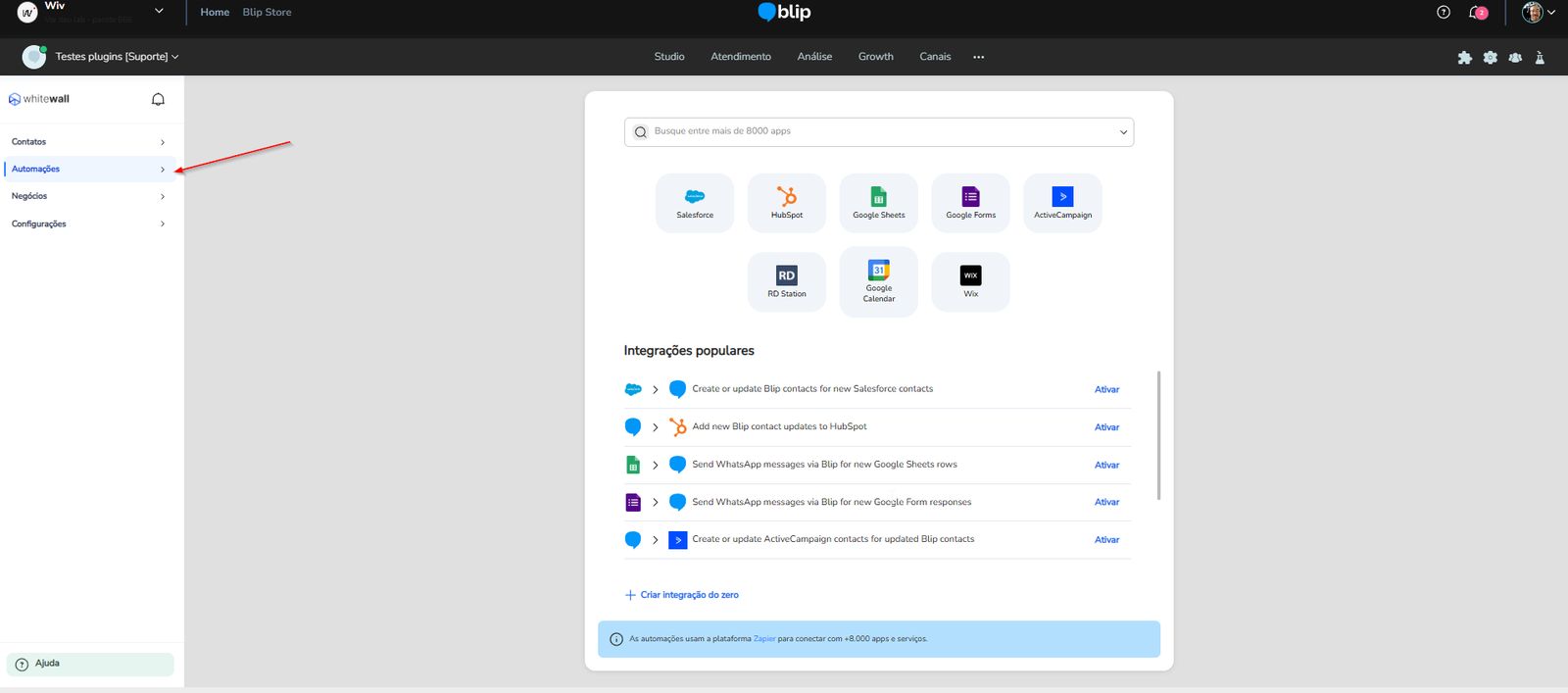Click the Wiv organization avatar icon
1568x693 pixels.
click(x=27, y=13)
